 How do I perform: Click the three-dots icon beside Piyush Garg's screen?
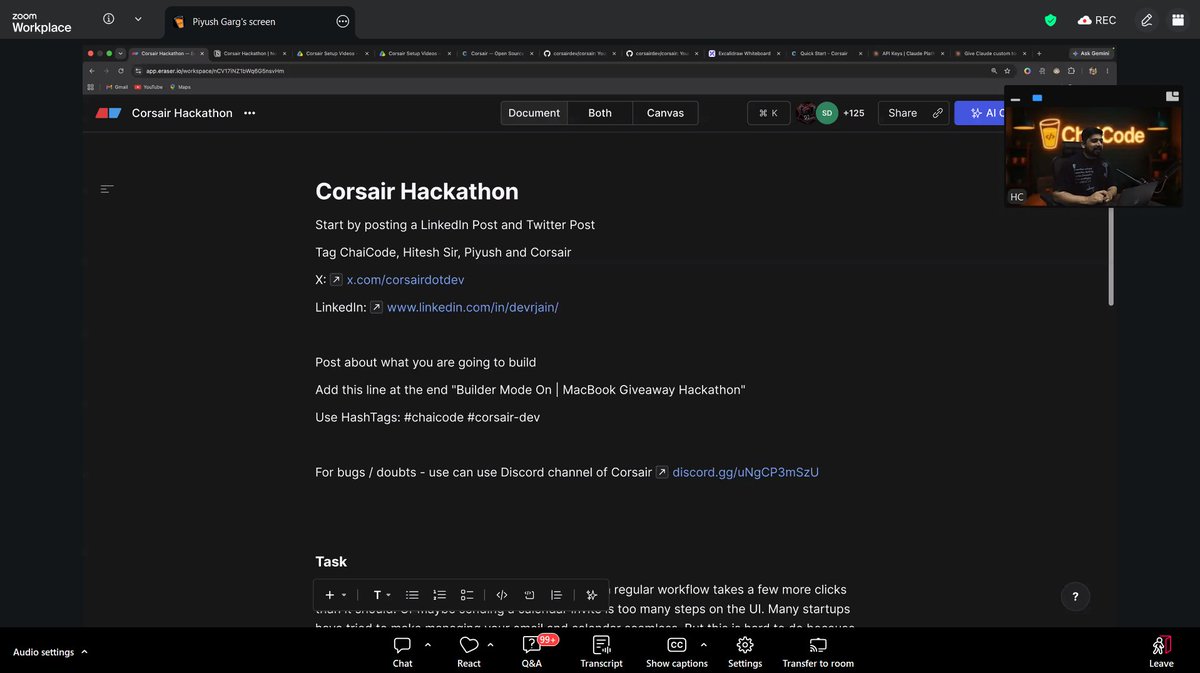(343, 21)
